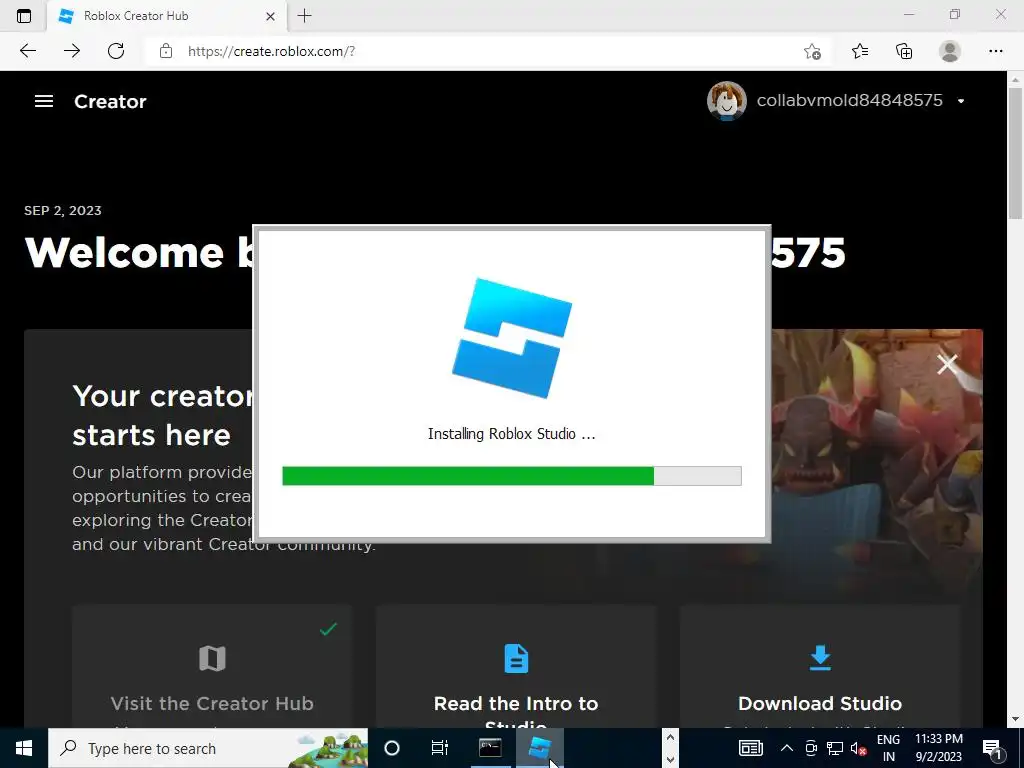Open Command Prompt from the taskbar
Screen dimensions: 1024x768
[x=490, y=748]
